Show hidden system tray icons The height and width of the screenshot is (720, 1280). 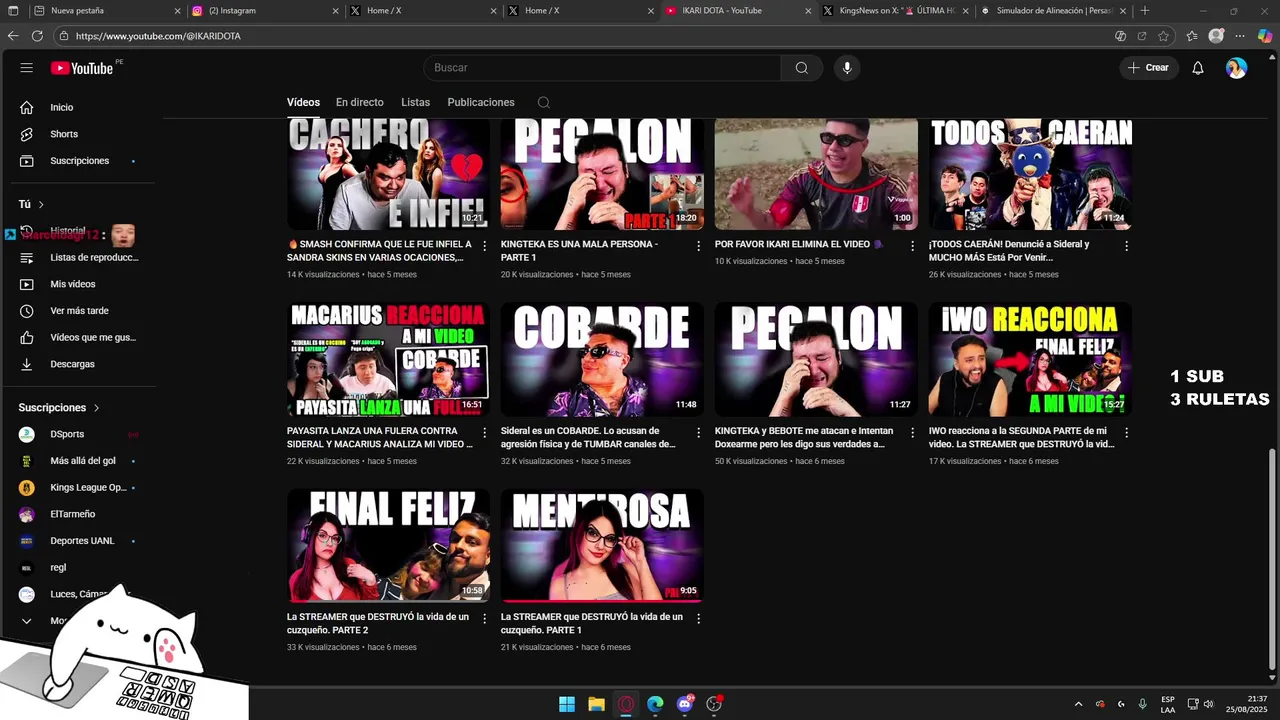1078,704
